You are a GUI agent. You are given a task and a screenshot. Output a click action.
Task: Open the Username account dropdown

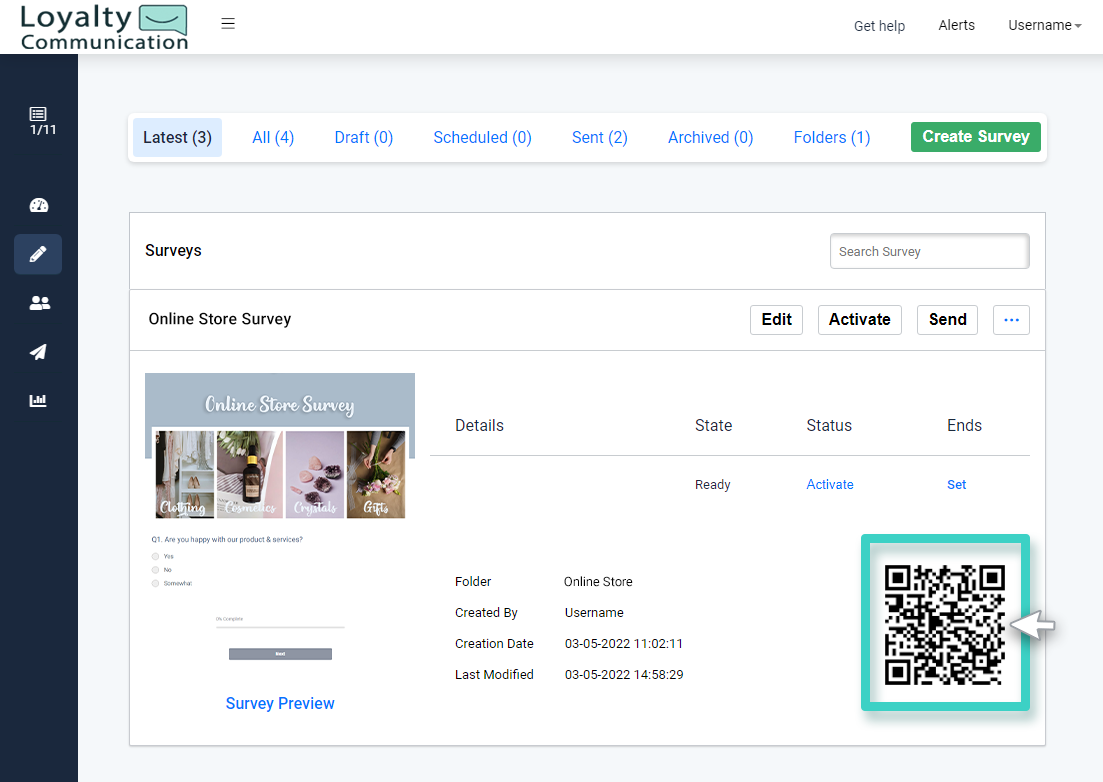click(1044, 25)
